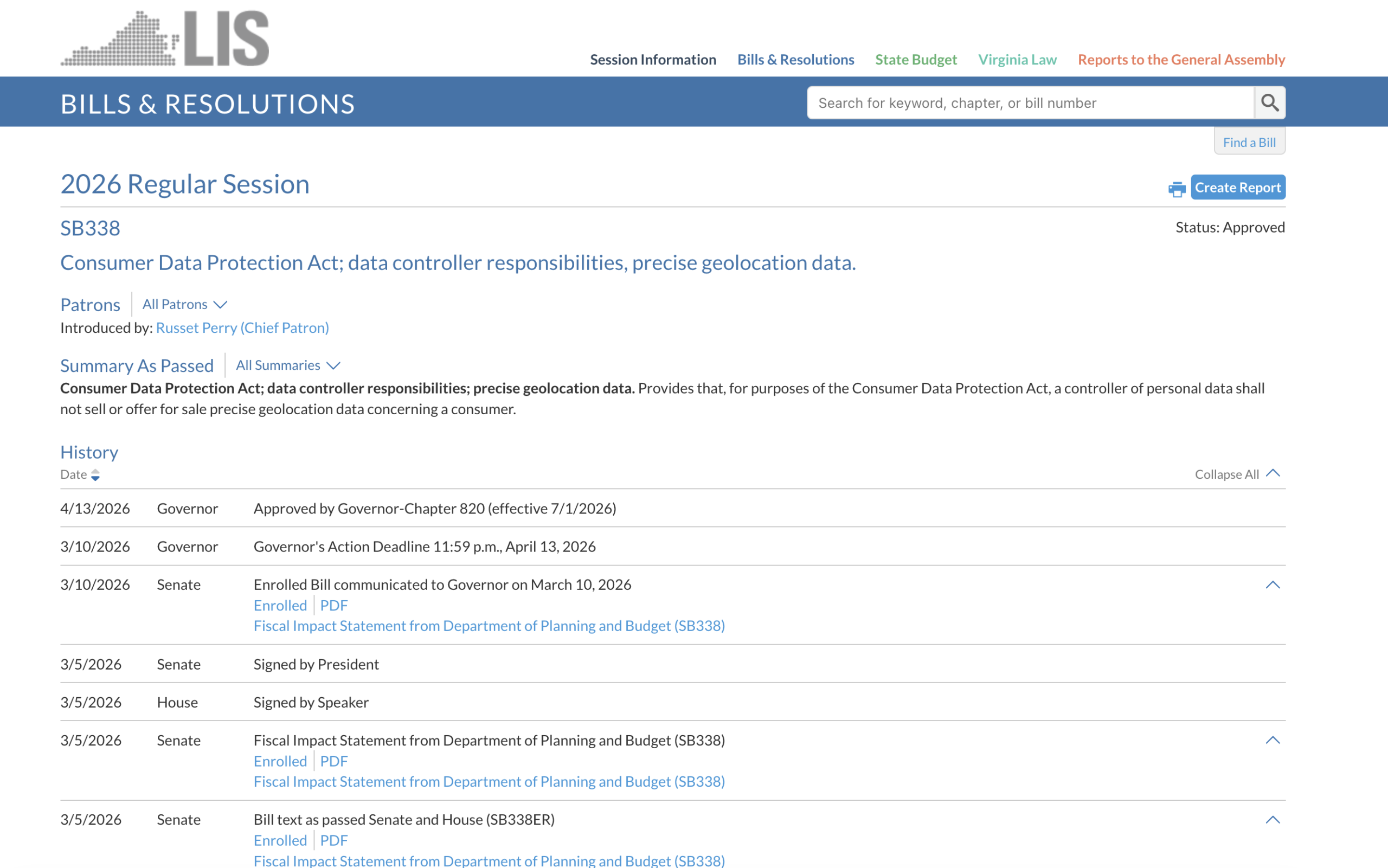The height and width of the screenshot is (868, 1388).
Task: Click the printer icon beside Create Report
Action: tap(1177, 188)
